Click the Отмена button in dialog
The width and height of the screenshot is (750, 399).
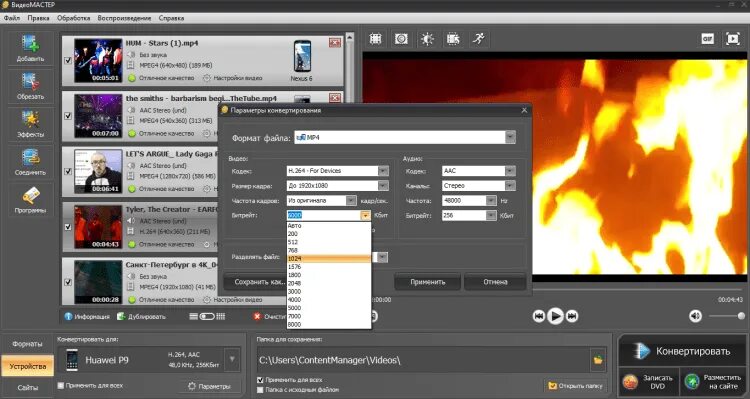(x=495, y=282)
